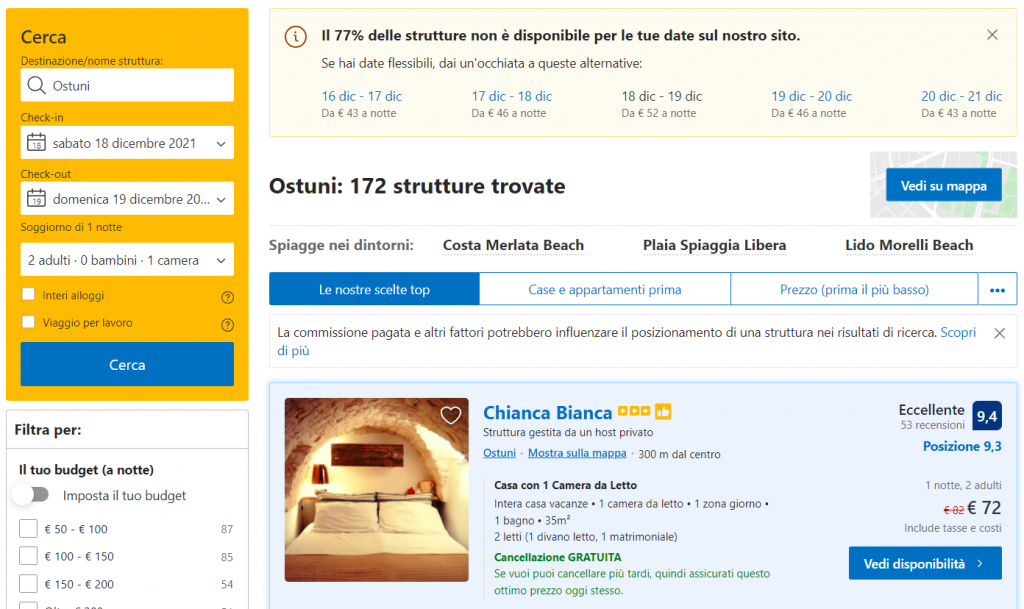Check the € 50 - € 100 budget filter
Viewport: 1024px width, 609px height.
pos(28,529)
